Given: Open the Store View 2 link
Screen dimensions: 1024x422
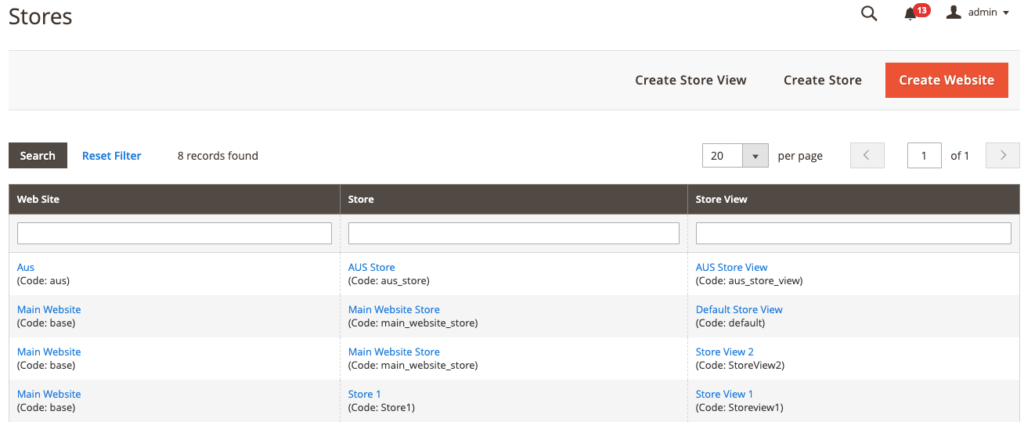Looking at the screenshot, I should 724,352.
